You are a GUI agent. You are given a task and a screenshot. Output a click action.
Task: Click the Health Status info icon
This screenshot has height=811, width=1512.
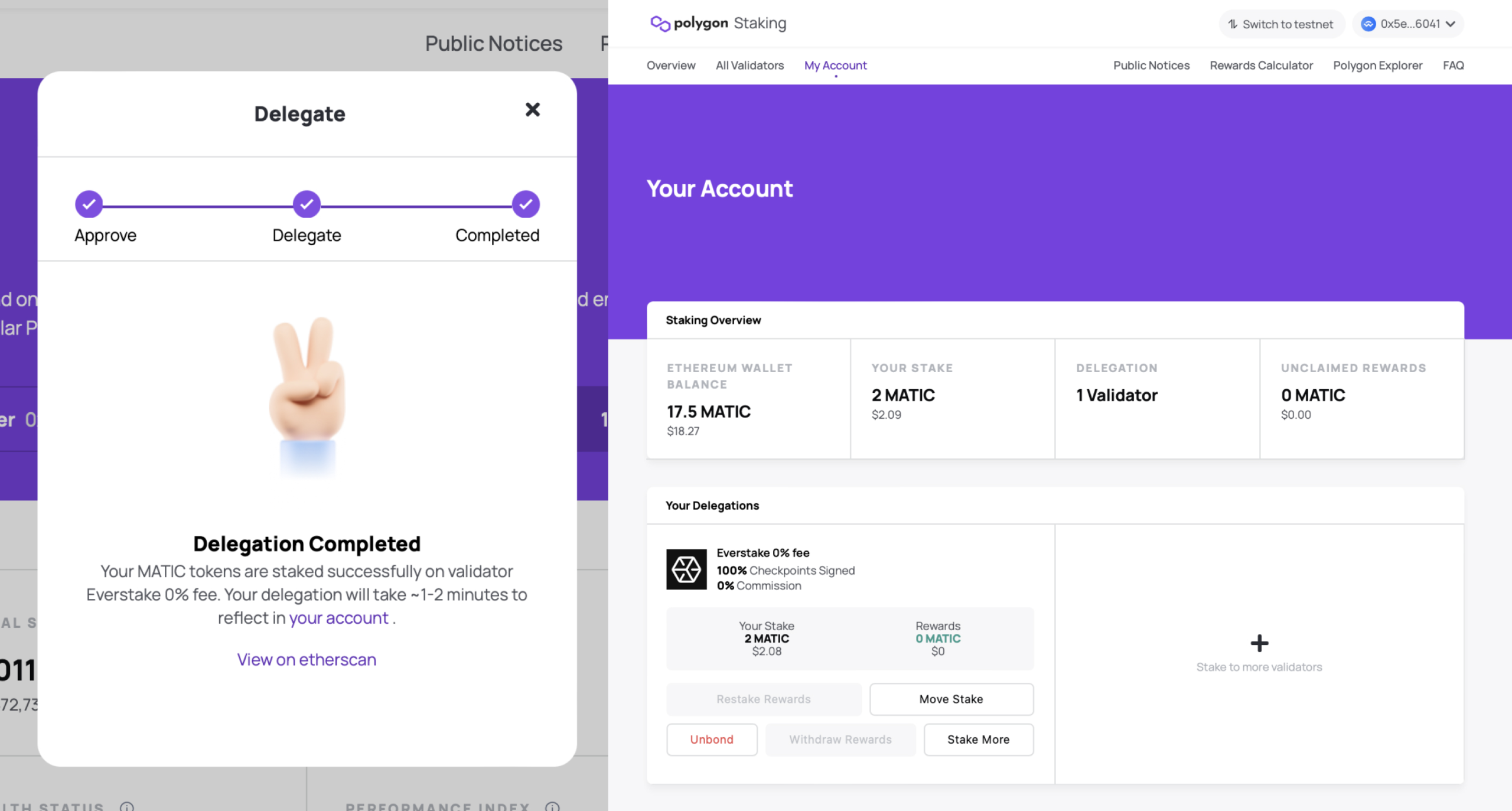tap(127, 806)
